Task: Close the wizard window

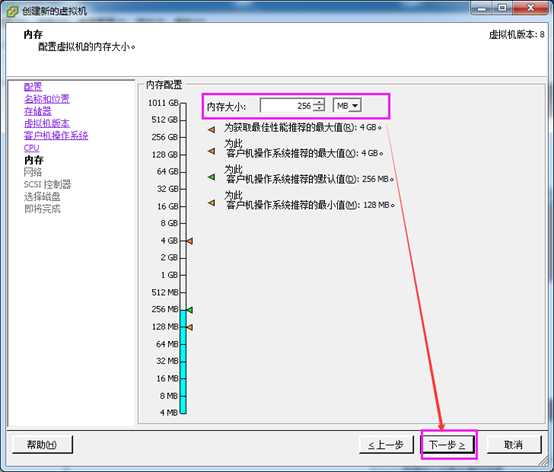Action: click(x=531, y=8)
